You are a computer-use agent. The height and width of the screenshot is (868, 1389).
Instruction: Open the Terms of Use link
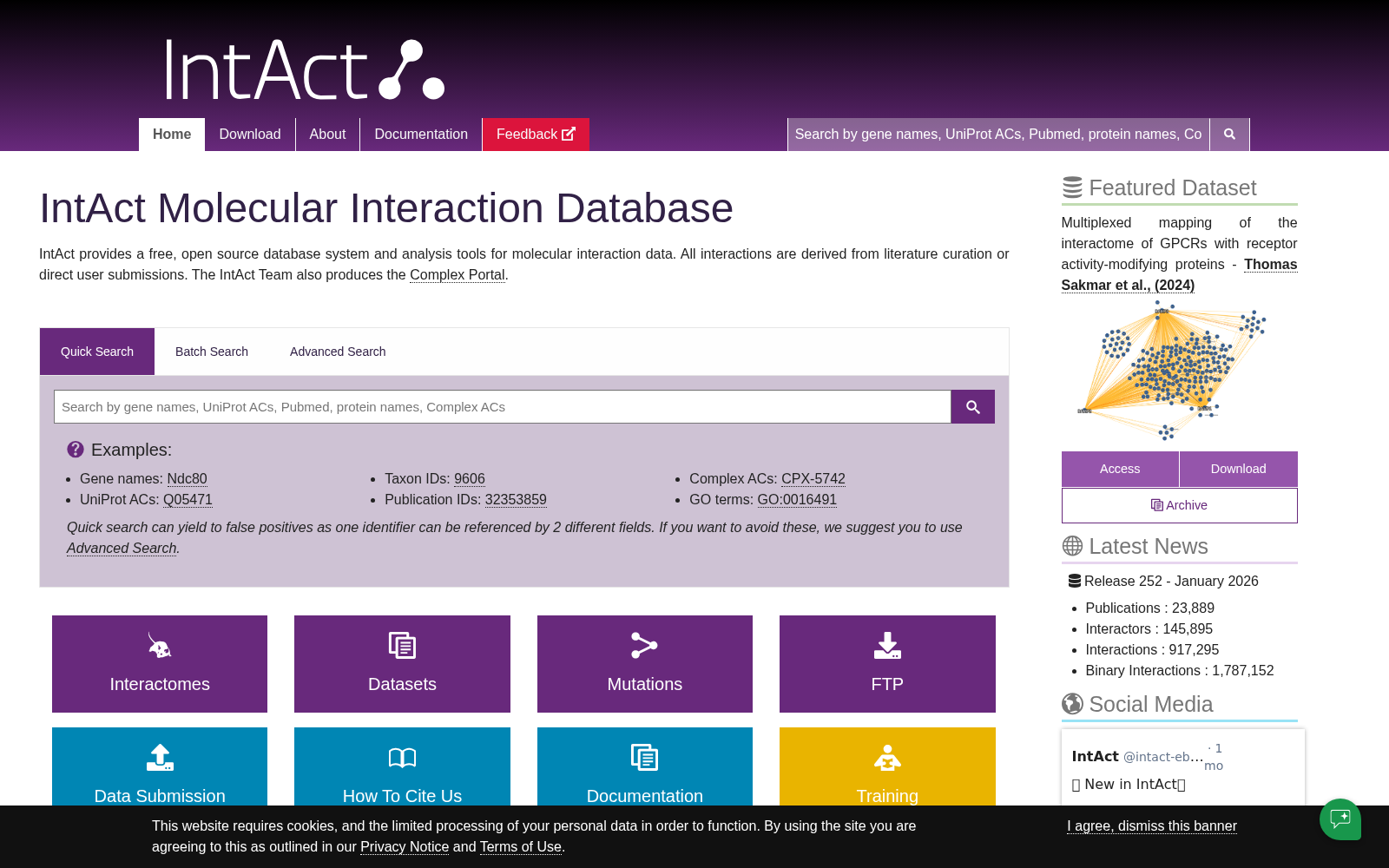[x=521, y=847]
